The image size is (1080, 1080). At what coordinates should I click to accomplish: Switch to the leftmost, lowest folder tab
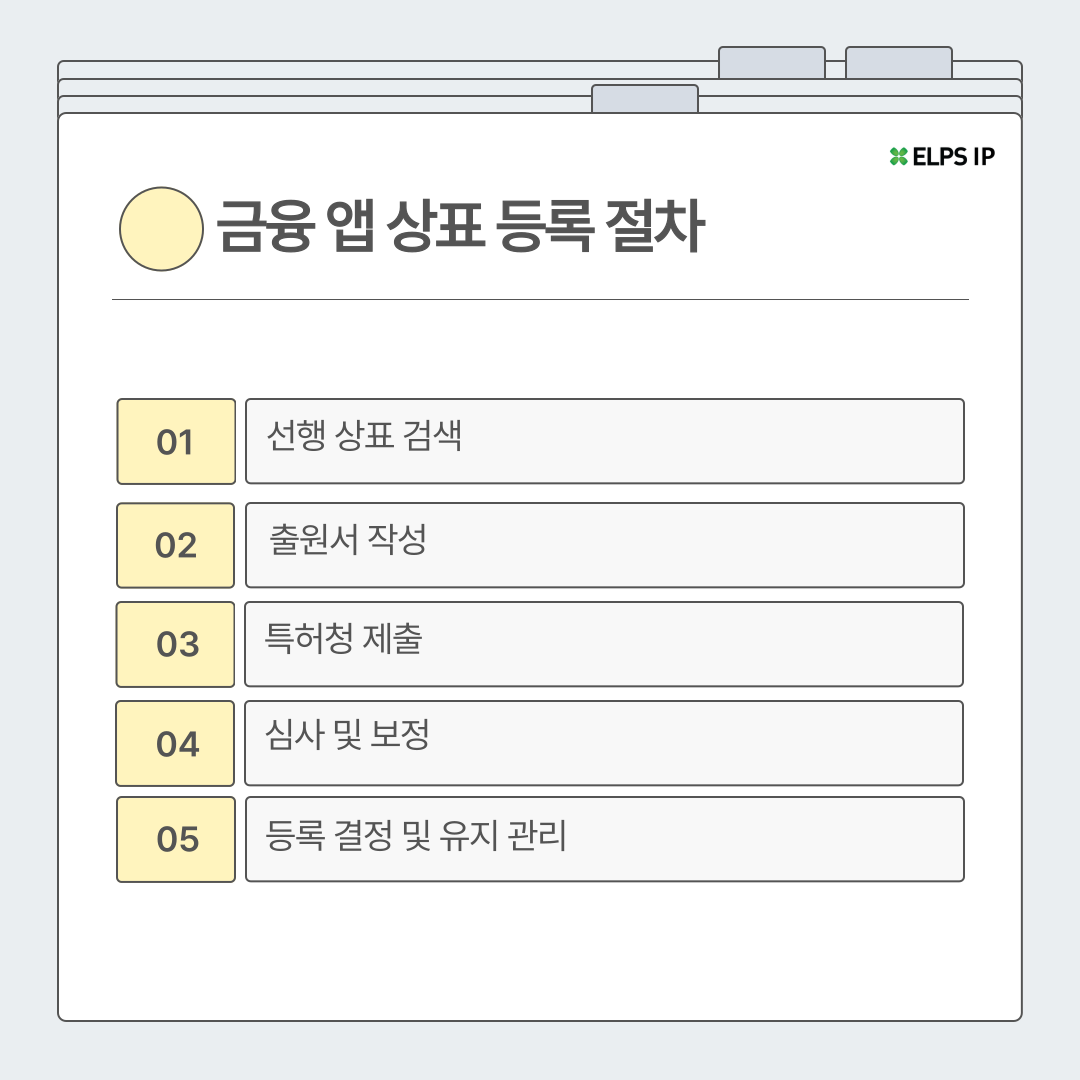click(644, 99)
